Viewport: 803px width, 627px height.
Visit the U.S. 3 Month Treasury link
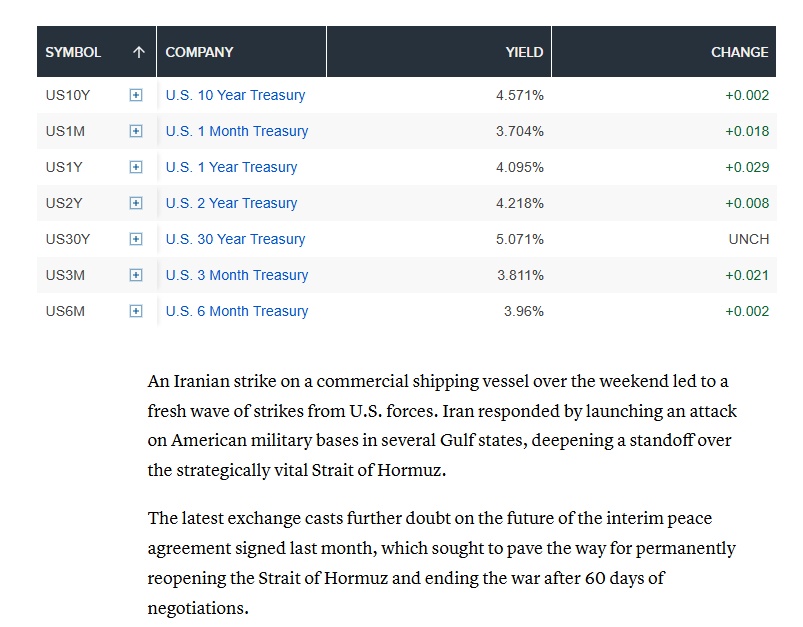point(237,275)
